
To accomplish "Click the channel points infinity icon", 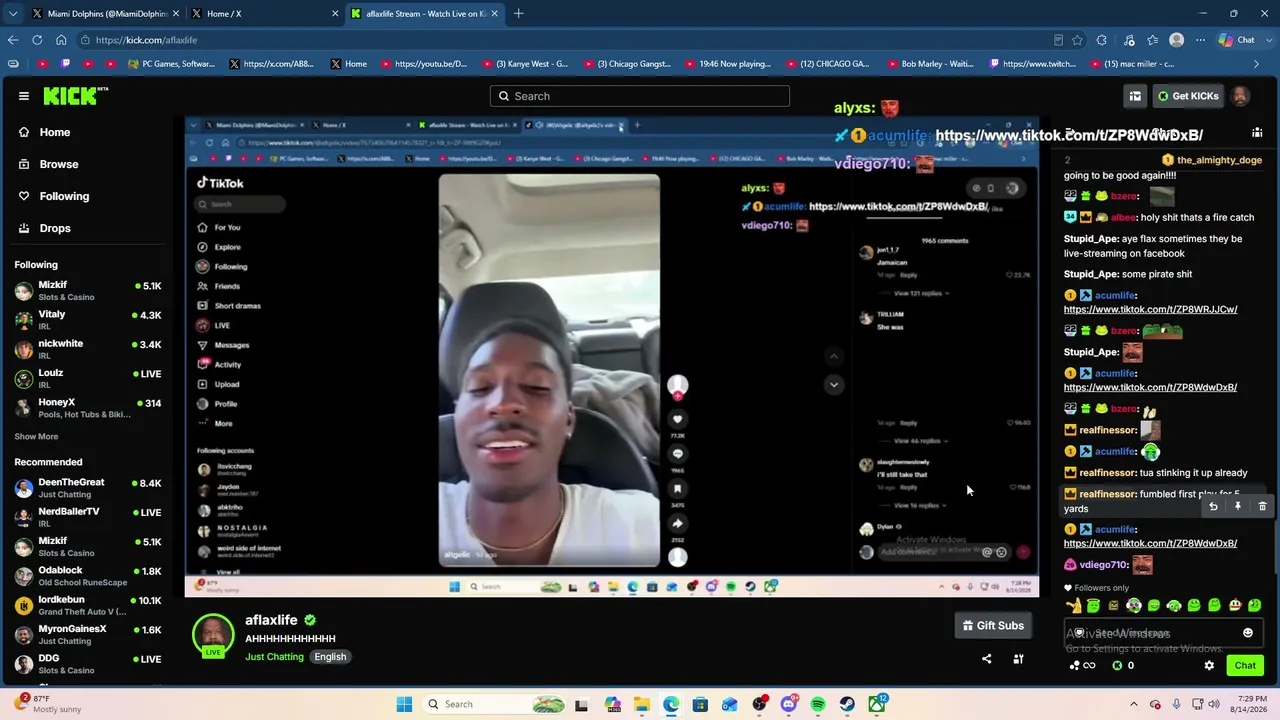I will tap(1082, 665).
